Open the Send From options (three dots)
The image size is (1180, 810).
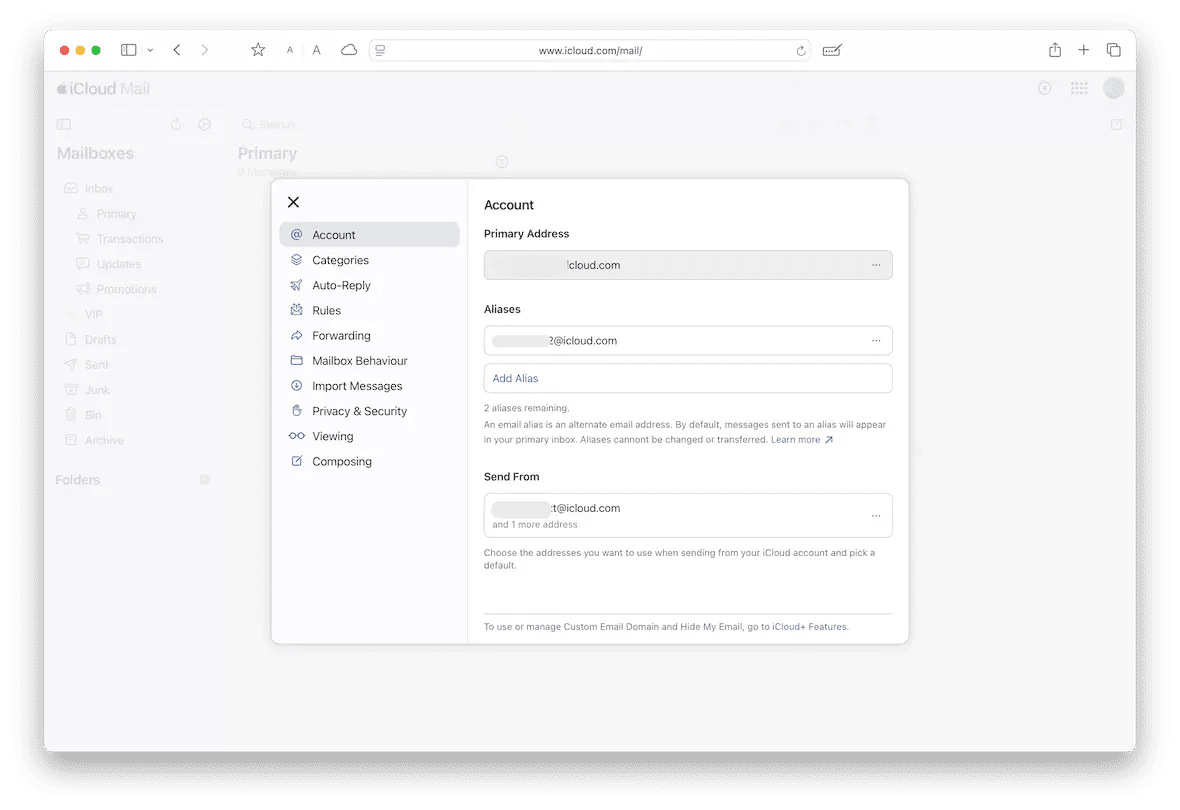(x=876, y=516)
